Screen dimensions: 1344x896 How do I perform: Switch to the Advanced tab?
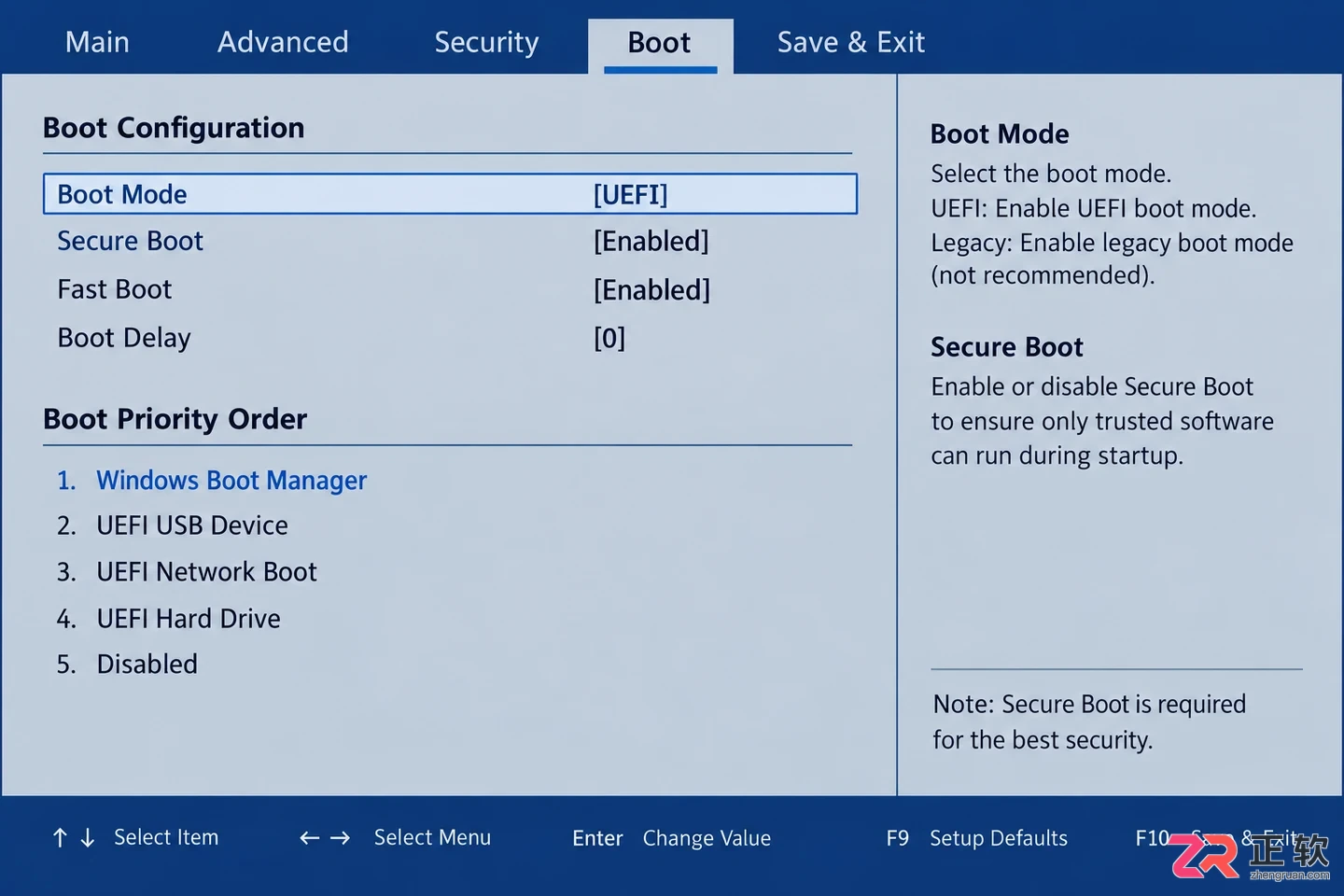(283, 42)
